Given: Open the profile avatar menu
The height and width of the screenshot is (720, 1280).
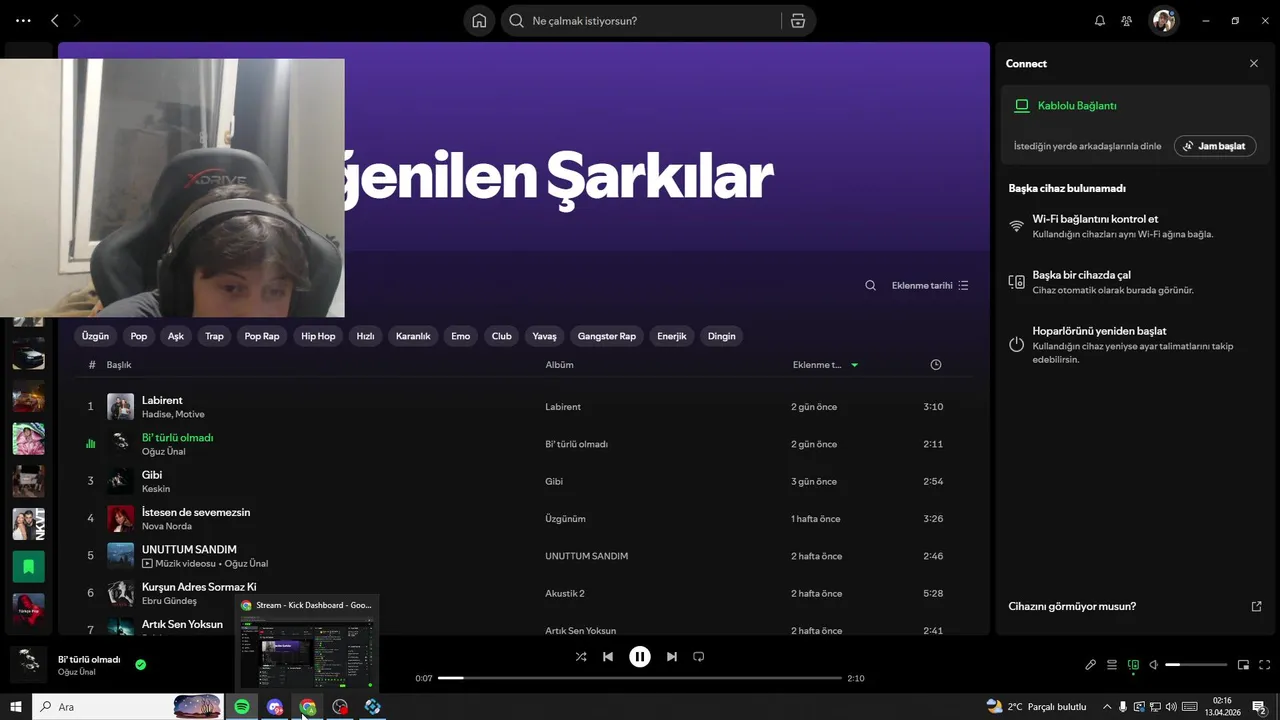Looking at the screenshot, I should coord(1163,21).
